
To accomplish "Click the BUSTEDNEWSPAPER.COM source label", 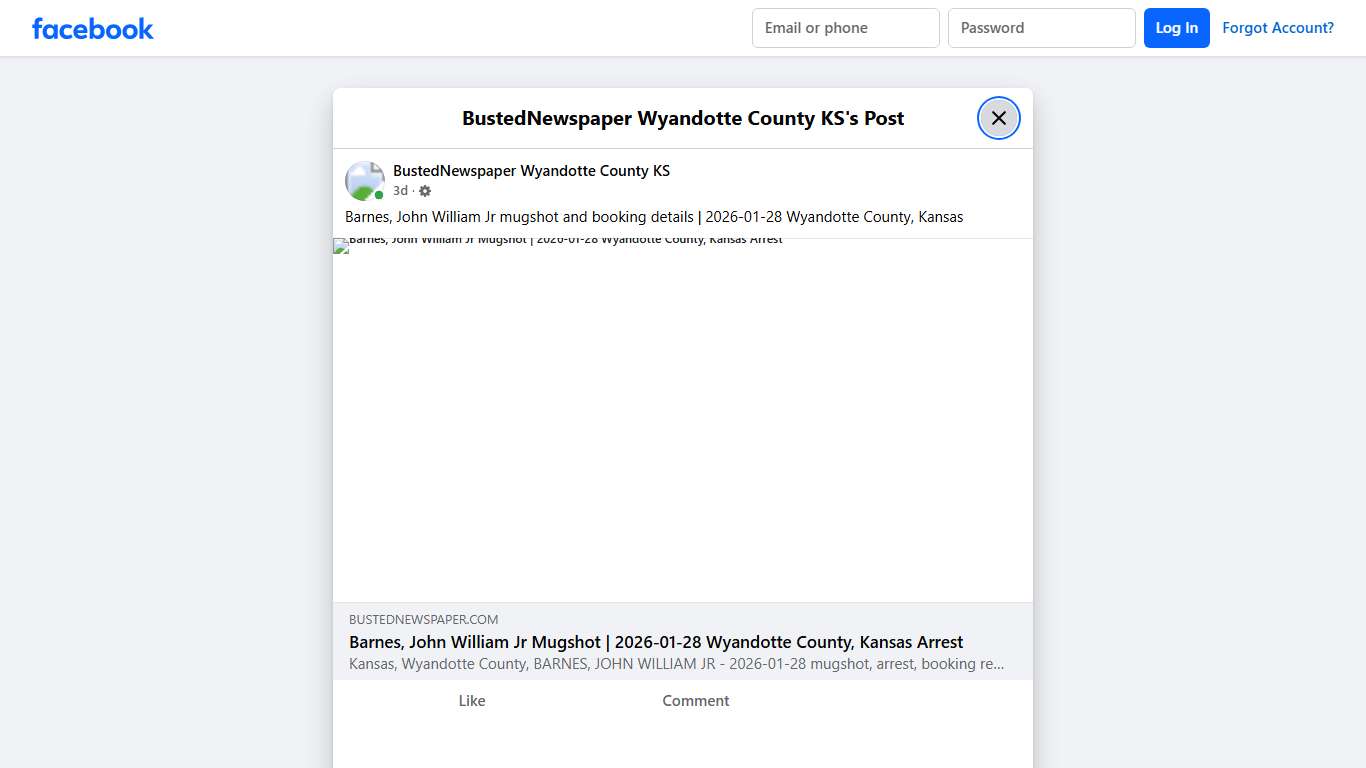I will click(x=421, y=619).
